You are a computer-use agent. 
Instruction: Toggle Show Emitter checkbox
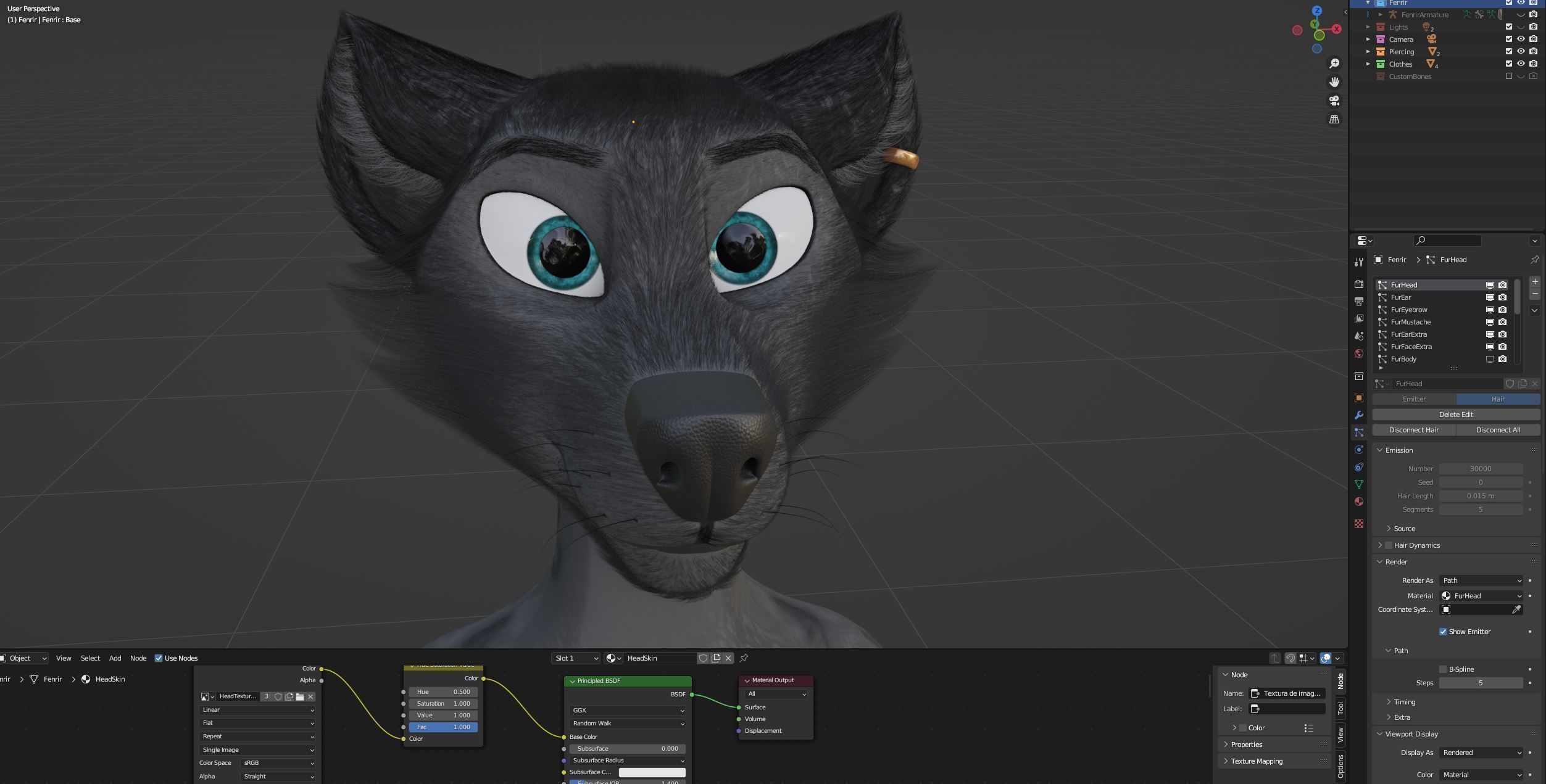click(1443, 632)
